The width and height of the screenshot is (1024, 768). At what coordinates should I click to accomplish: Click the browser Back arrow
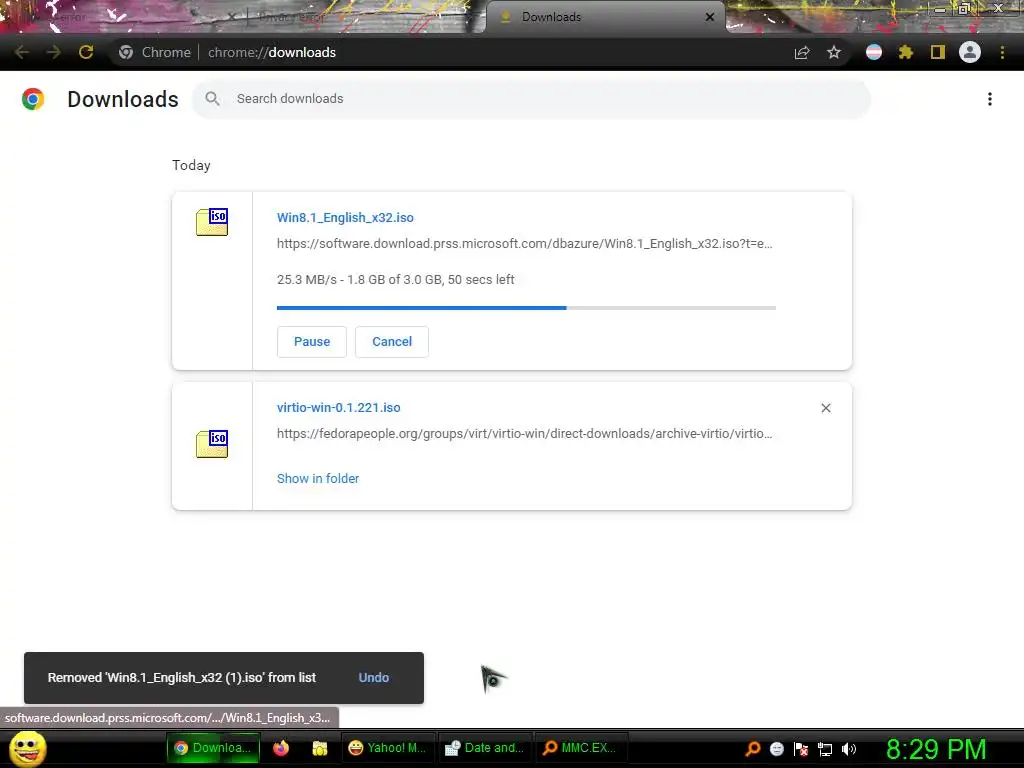coord(22,52)
